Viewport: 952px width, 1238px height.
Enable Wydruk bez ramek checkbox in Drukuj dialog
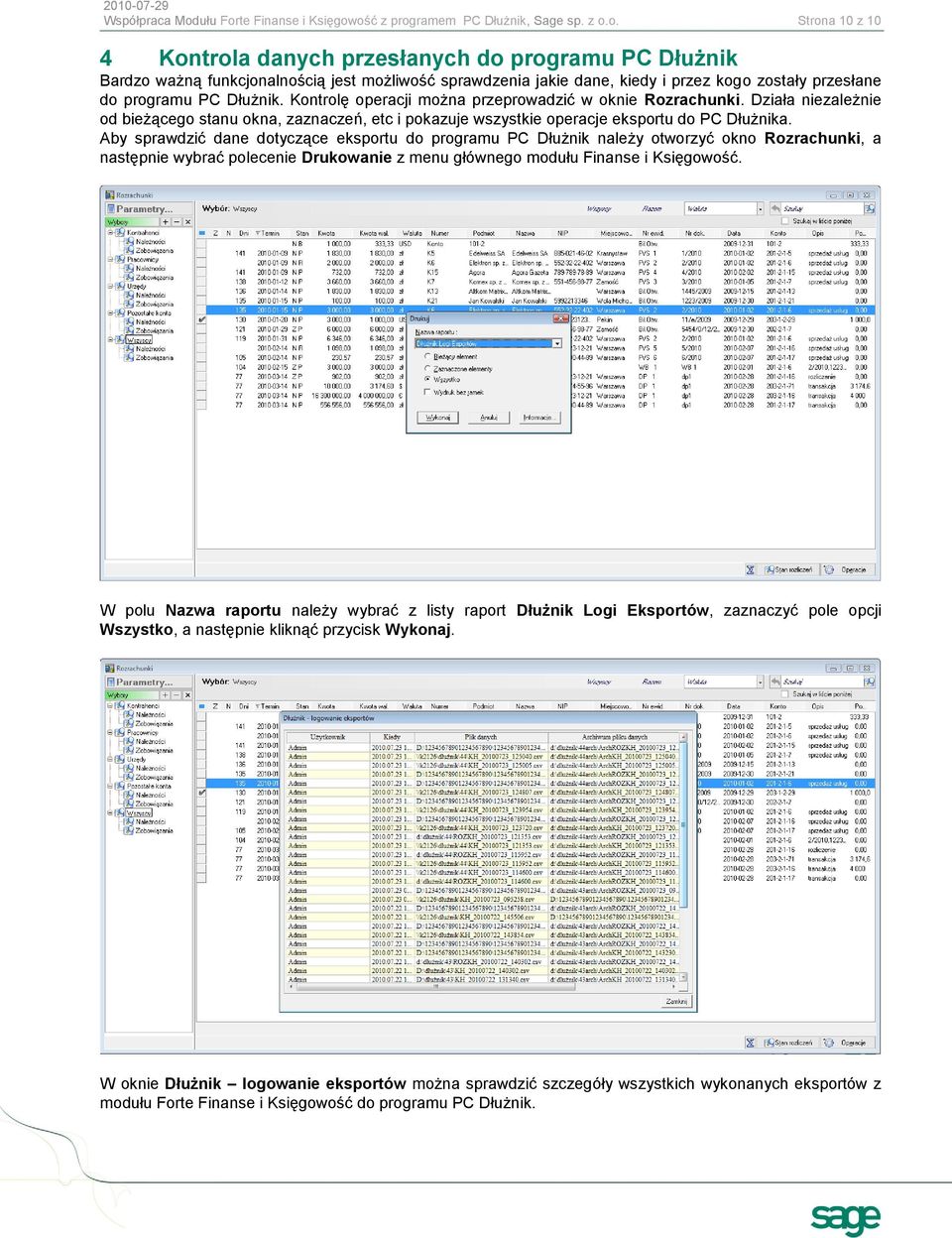point(428,393)
